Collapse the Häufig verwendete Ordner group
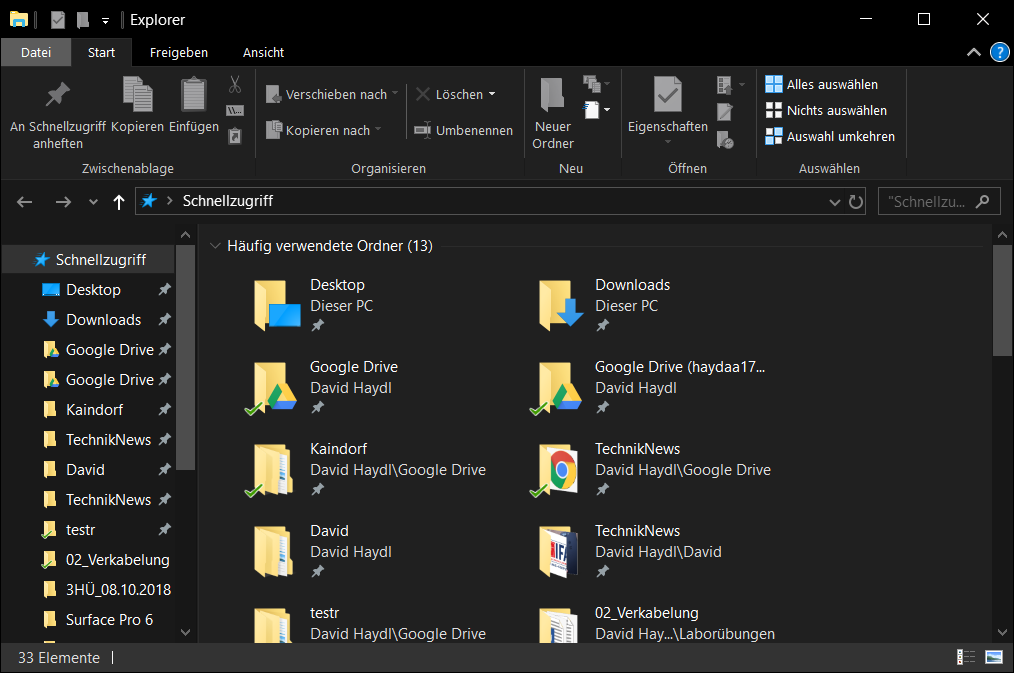 click(x=215, y=246)
